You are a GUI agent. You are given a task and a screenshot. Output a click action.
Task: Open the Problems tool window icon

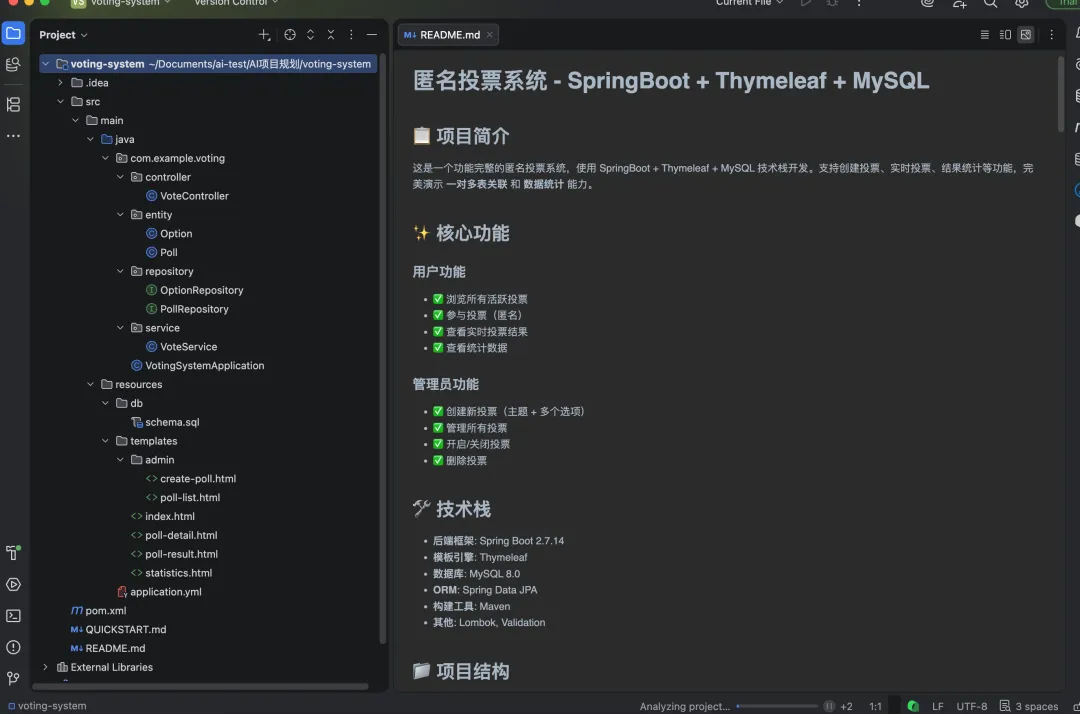13,647
